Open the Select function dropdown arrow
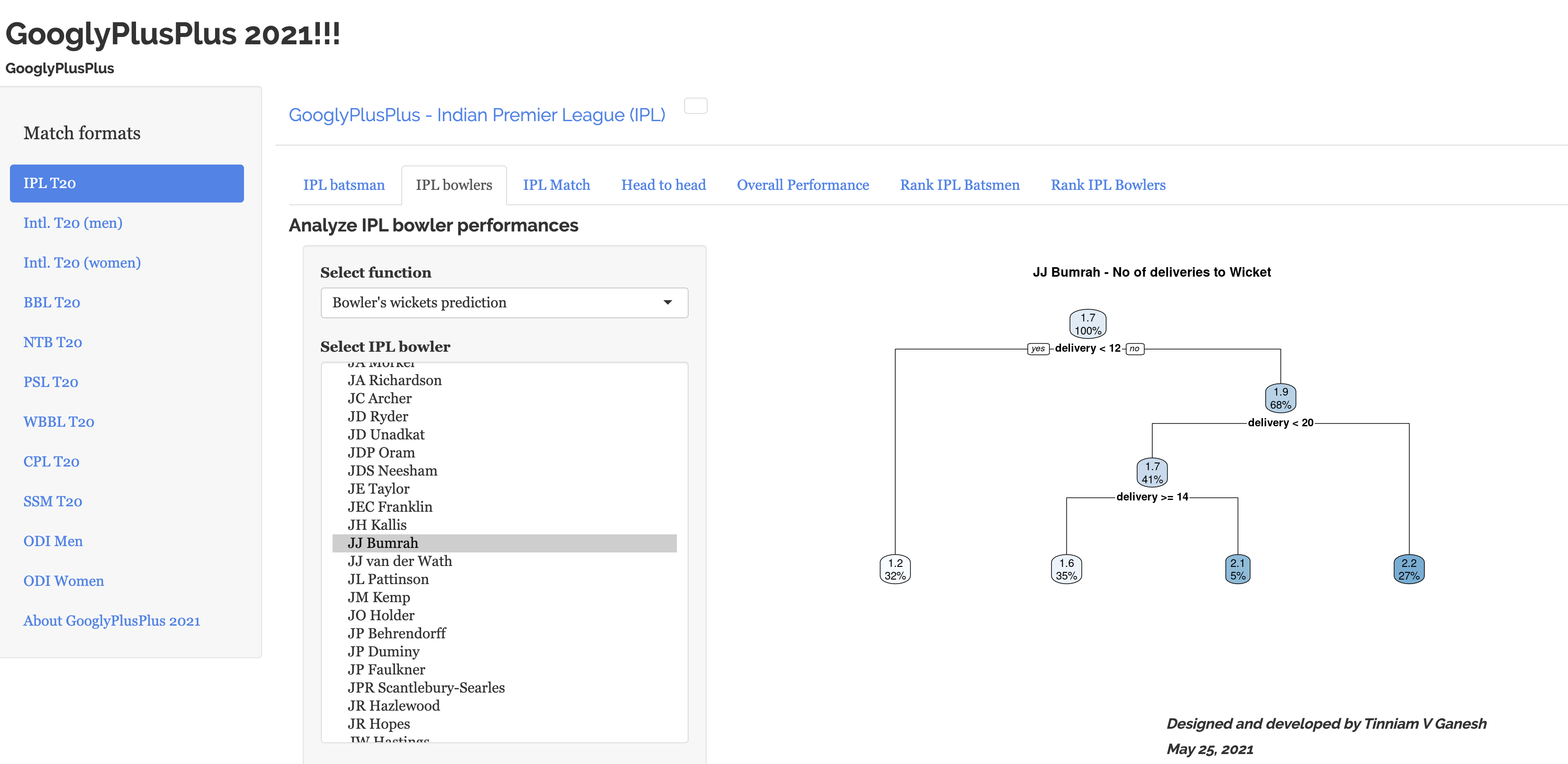1568x764 pixels. (x=667, y=302)
